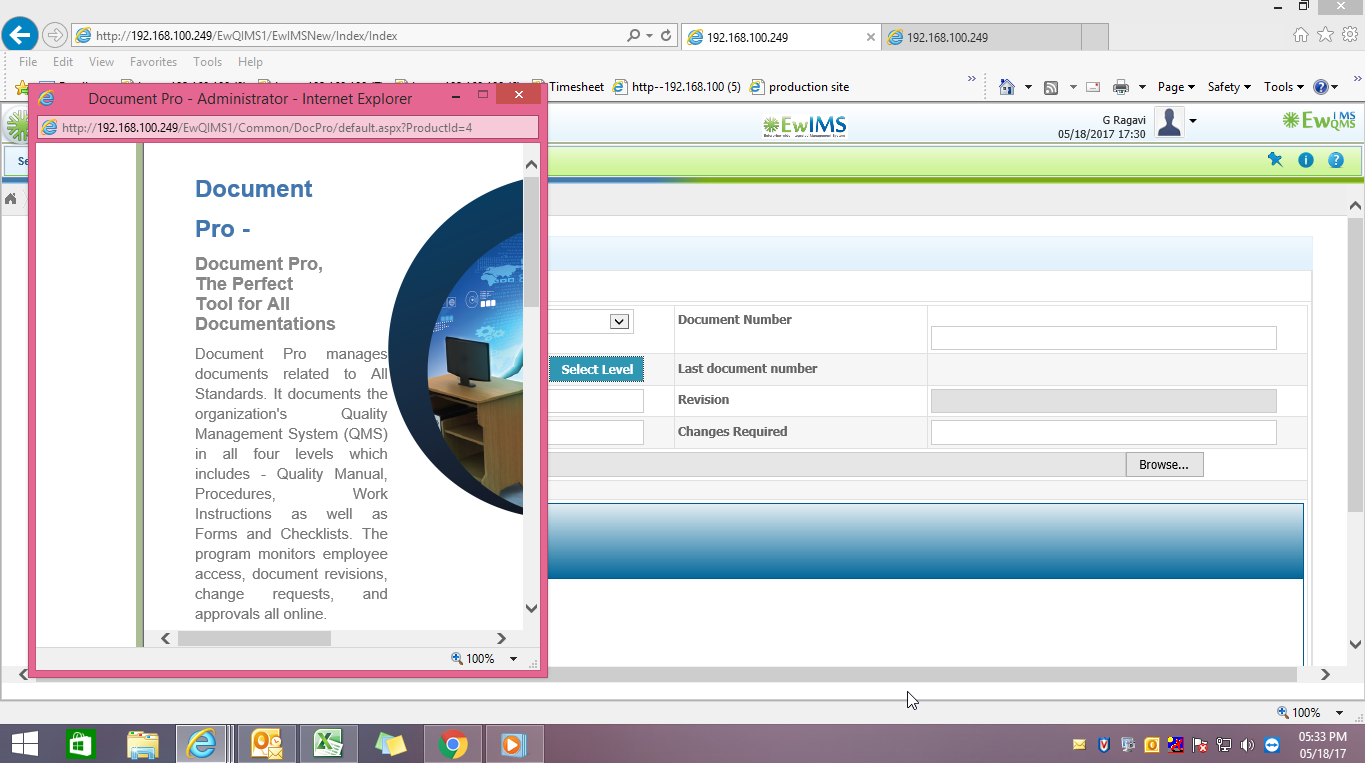This screenshot has width=1365, height=763.
Task: Expand the Print dropdown arrow
Action: tap(1142, 88)
